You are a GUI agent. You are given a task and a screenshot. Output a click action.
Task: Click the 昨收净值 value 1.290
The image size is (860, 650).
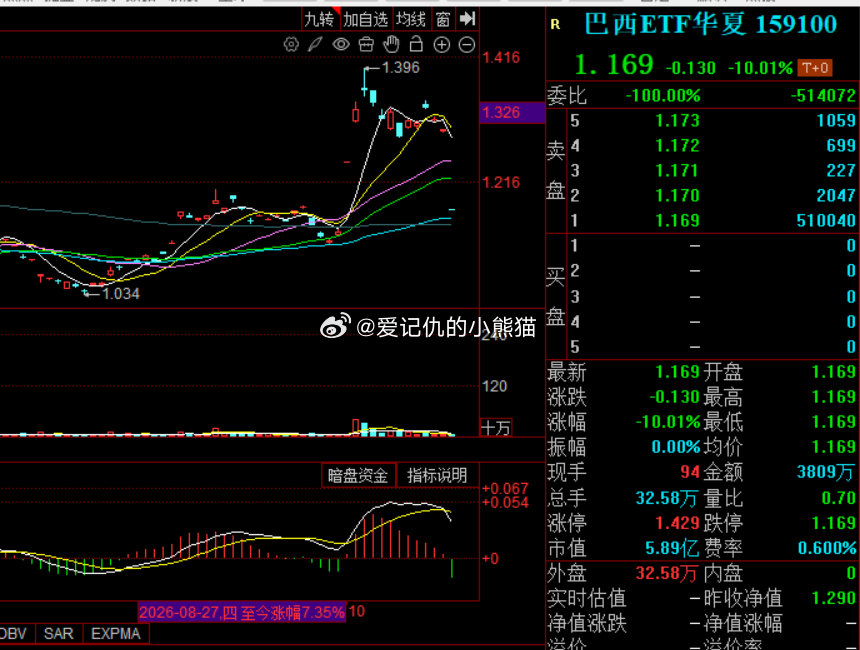pyautogui.click(x=833, y=598)
